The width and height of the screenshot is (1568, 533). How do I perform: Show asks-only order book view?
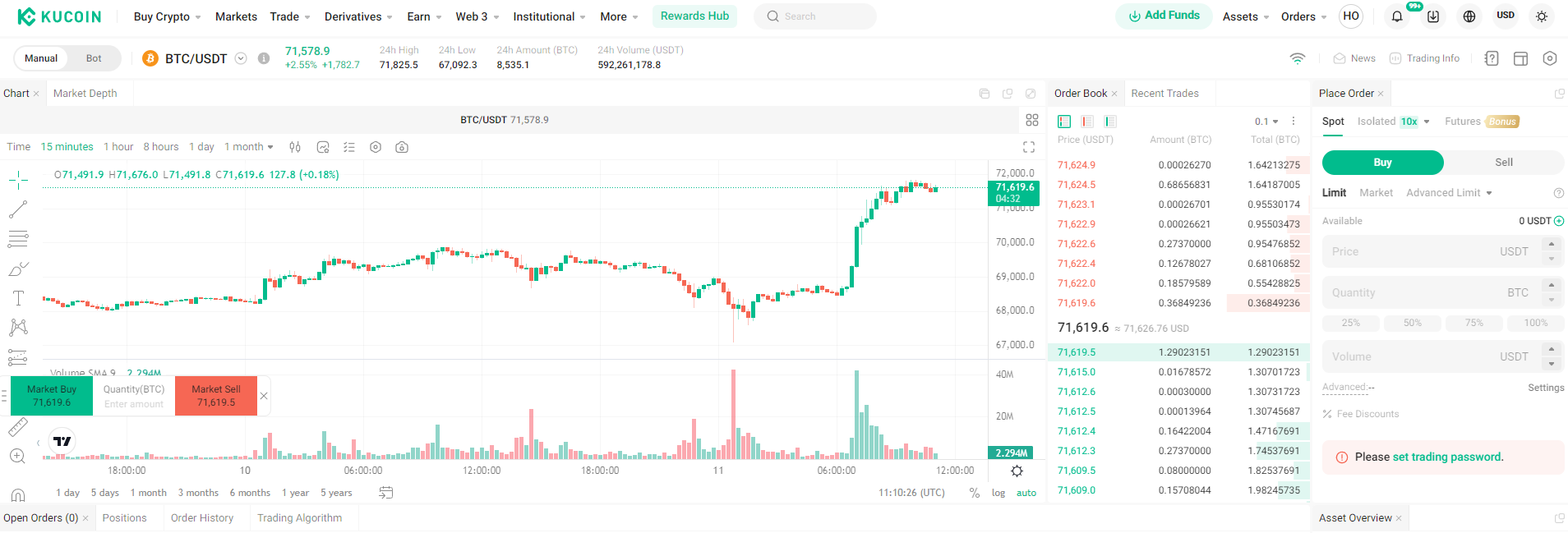pyautogui.click(x=1087, y=122)
